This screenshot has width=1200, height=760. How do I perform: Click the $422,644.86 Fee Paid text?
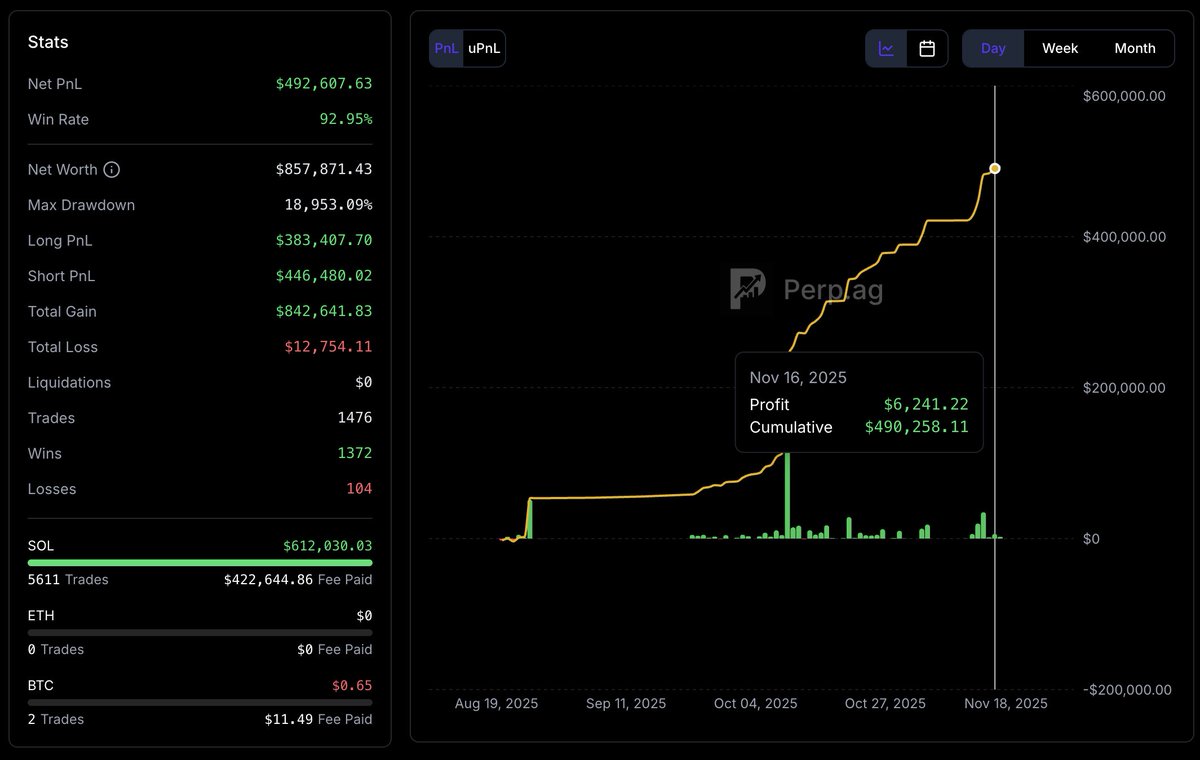pos(298,580)
